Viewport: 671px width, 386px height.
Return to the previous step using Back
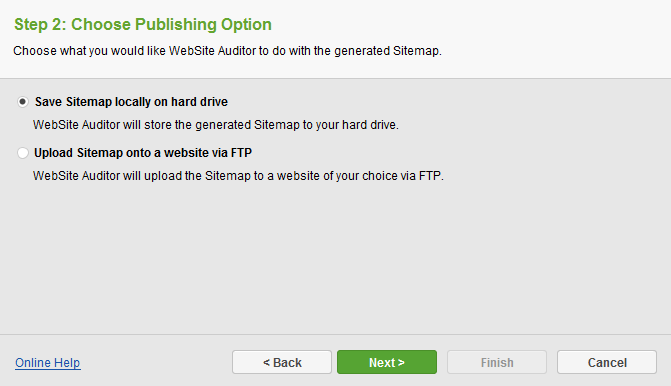click(282, 362)
